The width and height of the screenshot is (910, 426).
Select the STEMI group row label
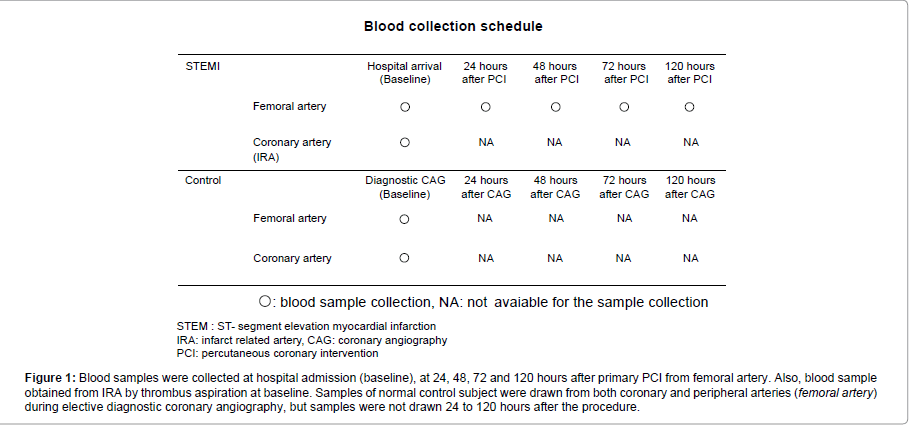[203, 67]
